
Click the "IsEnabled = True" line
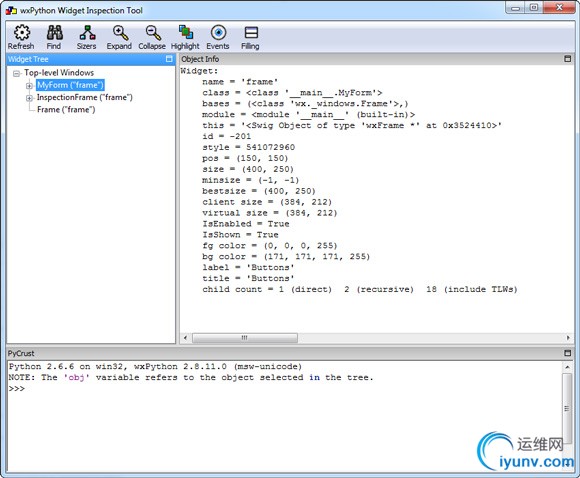click(246, 224)
